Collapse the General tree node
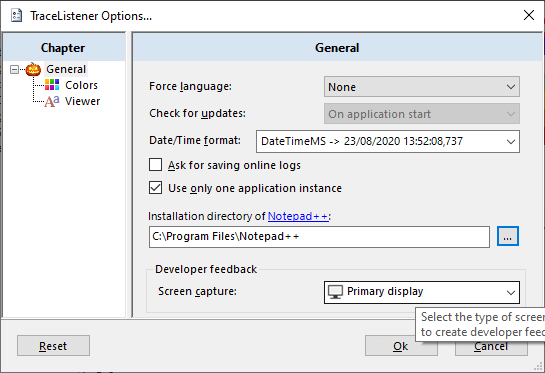The image size is (545, 373). pyautogui.click(x=14, y=70)
